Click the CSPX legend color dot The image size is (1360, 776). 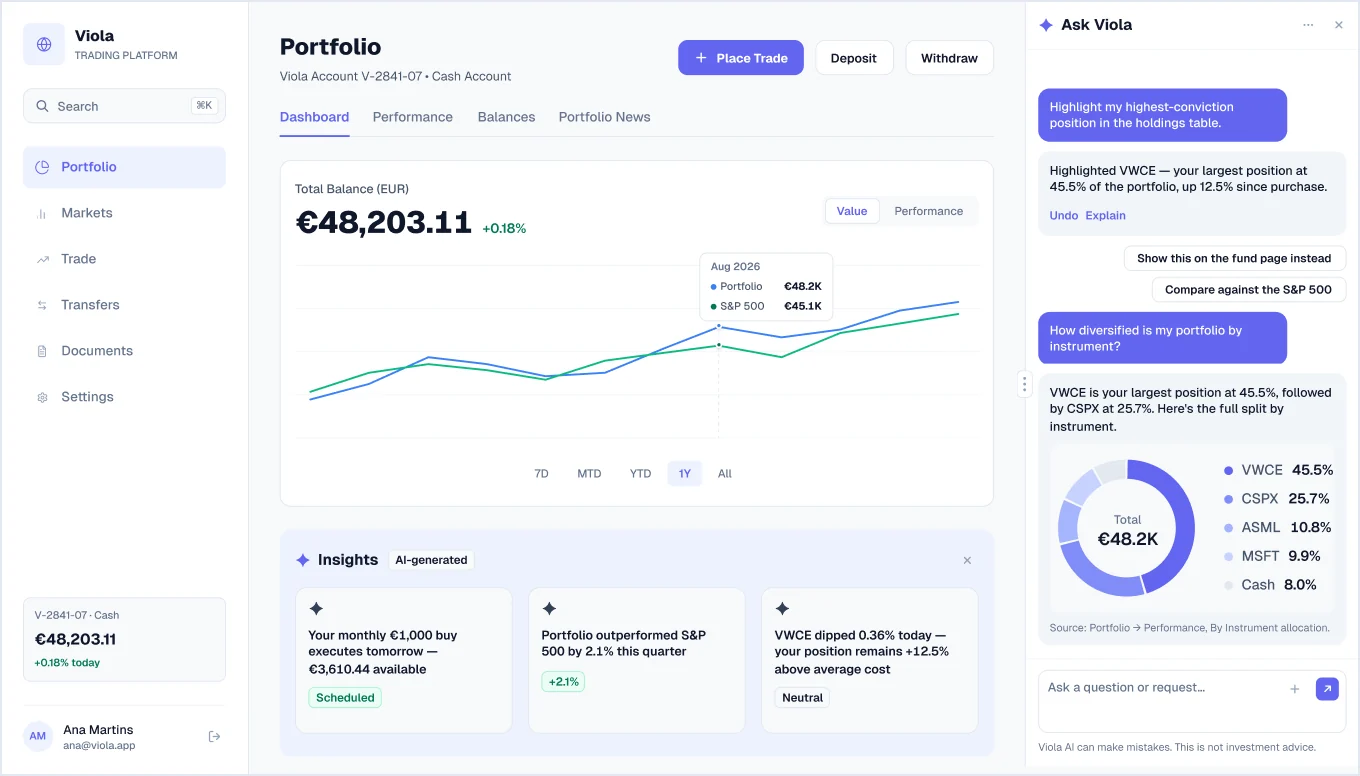(x=1229, y=499)
